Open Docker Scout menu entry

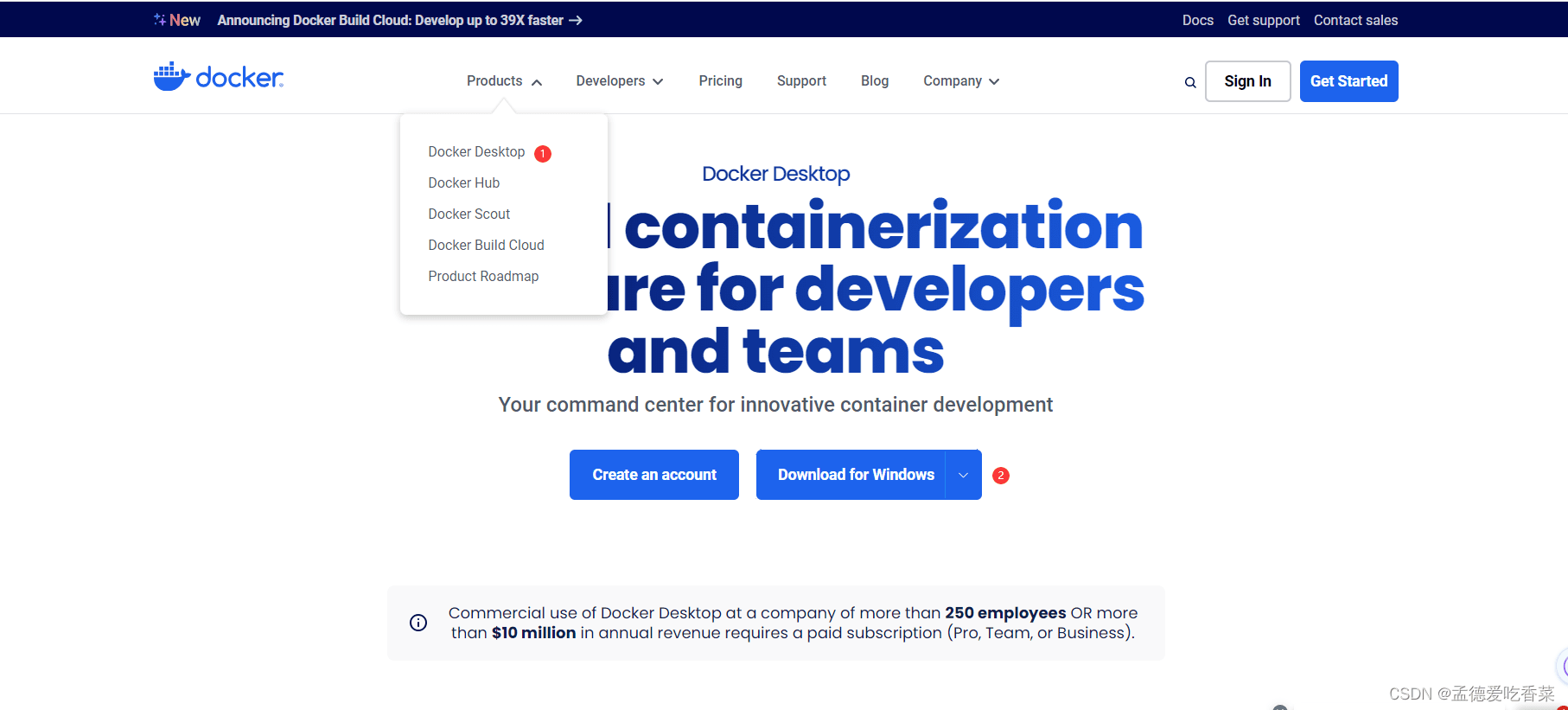469,214
